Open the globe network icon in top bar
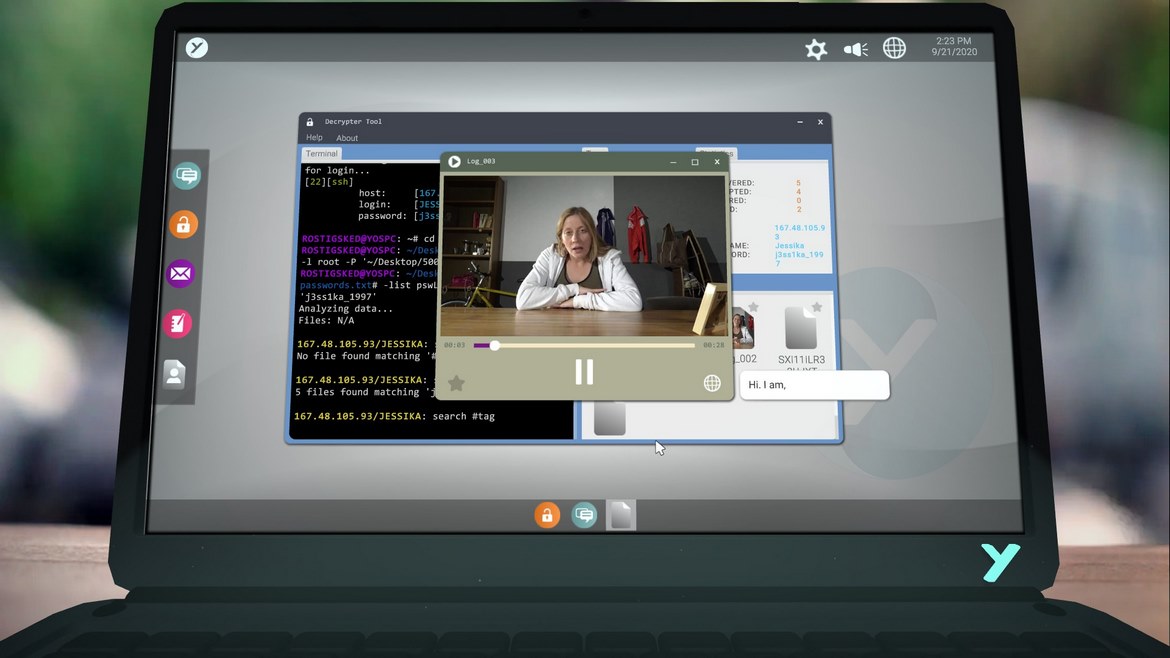 pyautogui.click(x=894, y=48)
